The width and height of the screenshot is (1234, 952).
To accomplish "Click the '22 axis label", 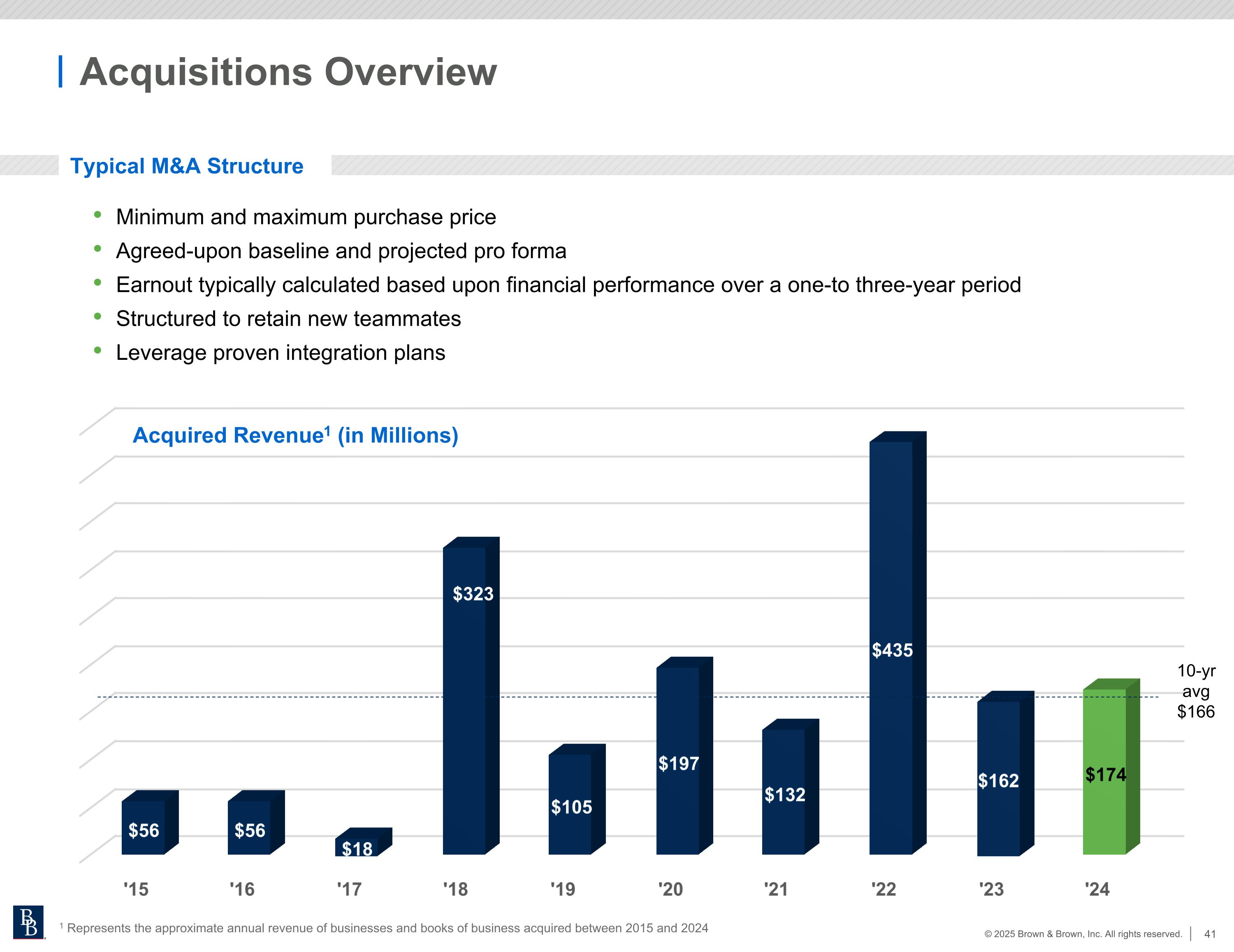I will pyautogui.click(x=884, y=889).
